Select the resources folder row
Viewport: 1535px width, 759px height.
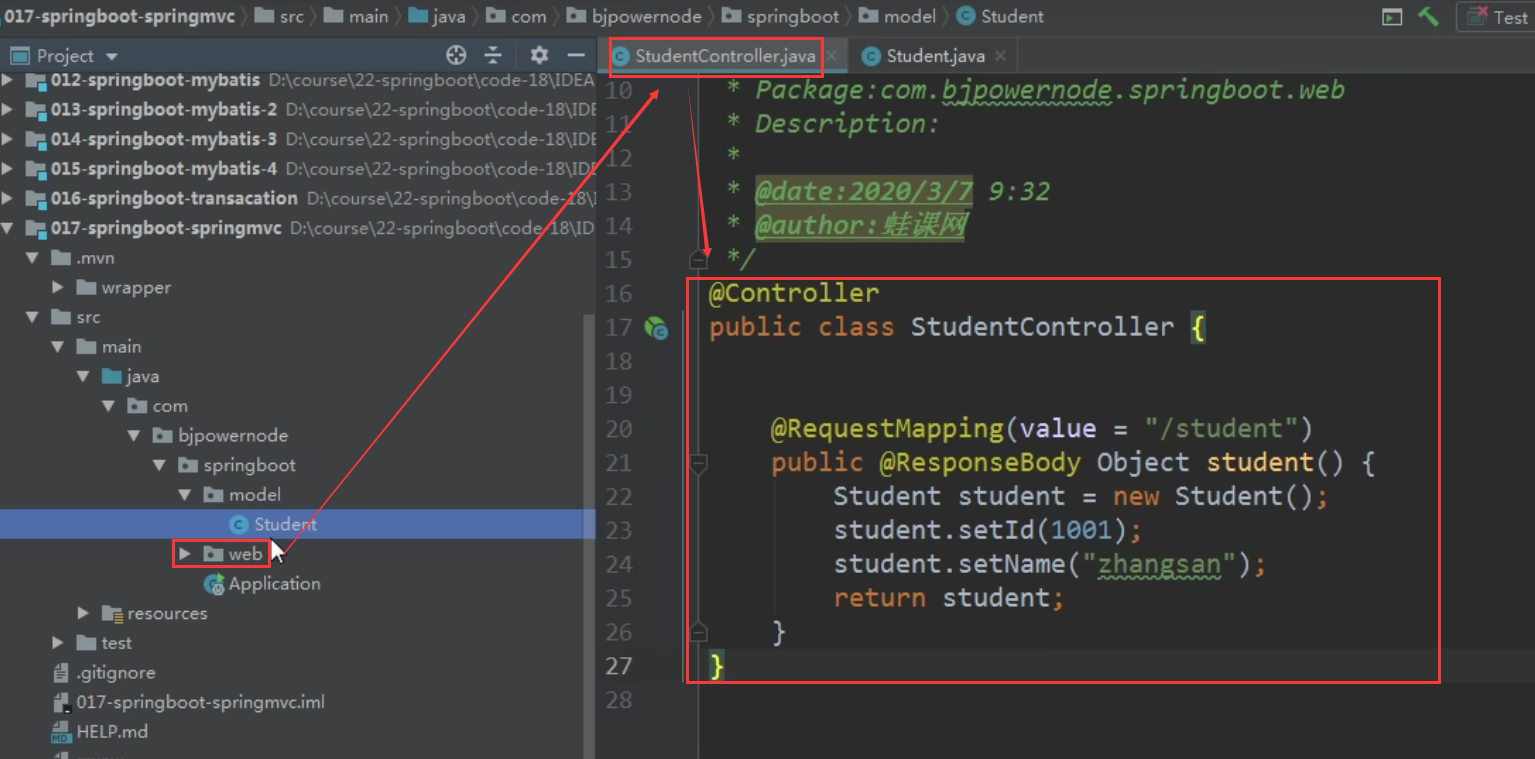coord(155,613)
